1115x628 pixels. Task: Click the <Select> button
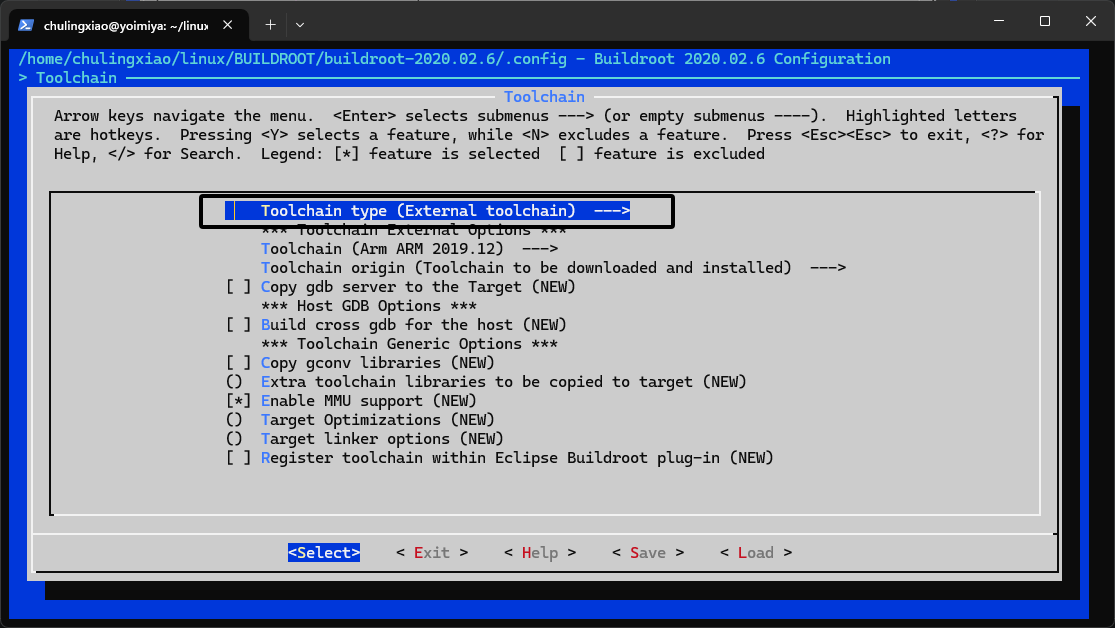click(x=324, y=553)
